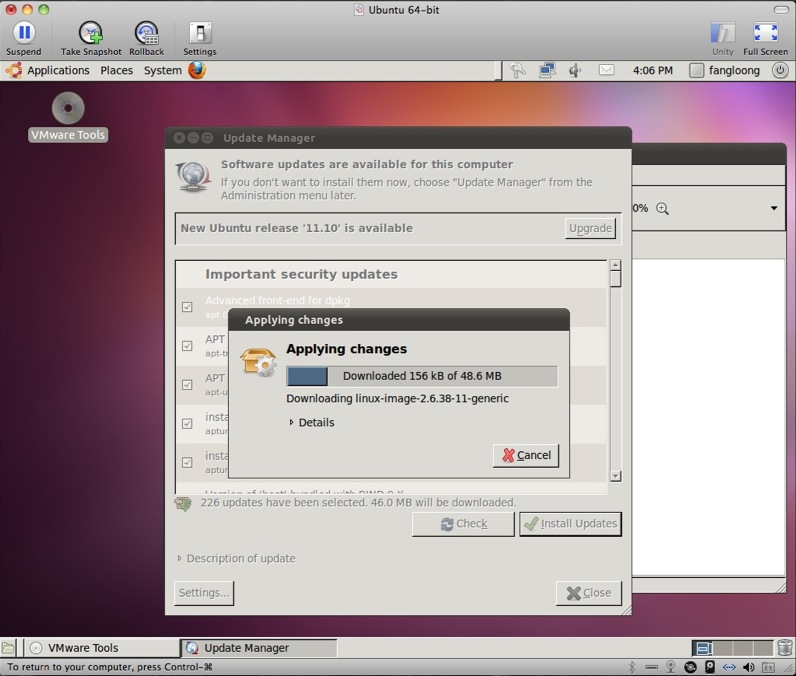Enter Full Screen mode
This screenshot has height=676, width=796.
click(765, 33)
